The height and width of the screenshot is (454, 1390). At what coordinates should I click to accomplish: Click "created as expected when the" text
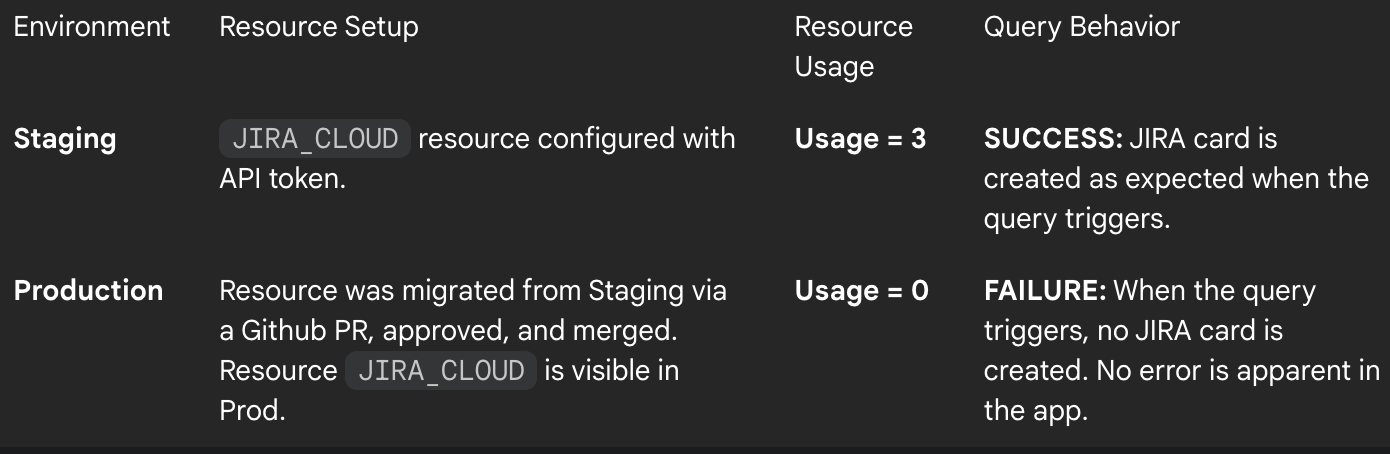coord(1175,179)
